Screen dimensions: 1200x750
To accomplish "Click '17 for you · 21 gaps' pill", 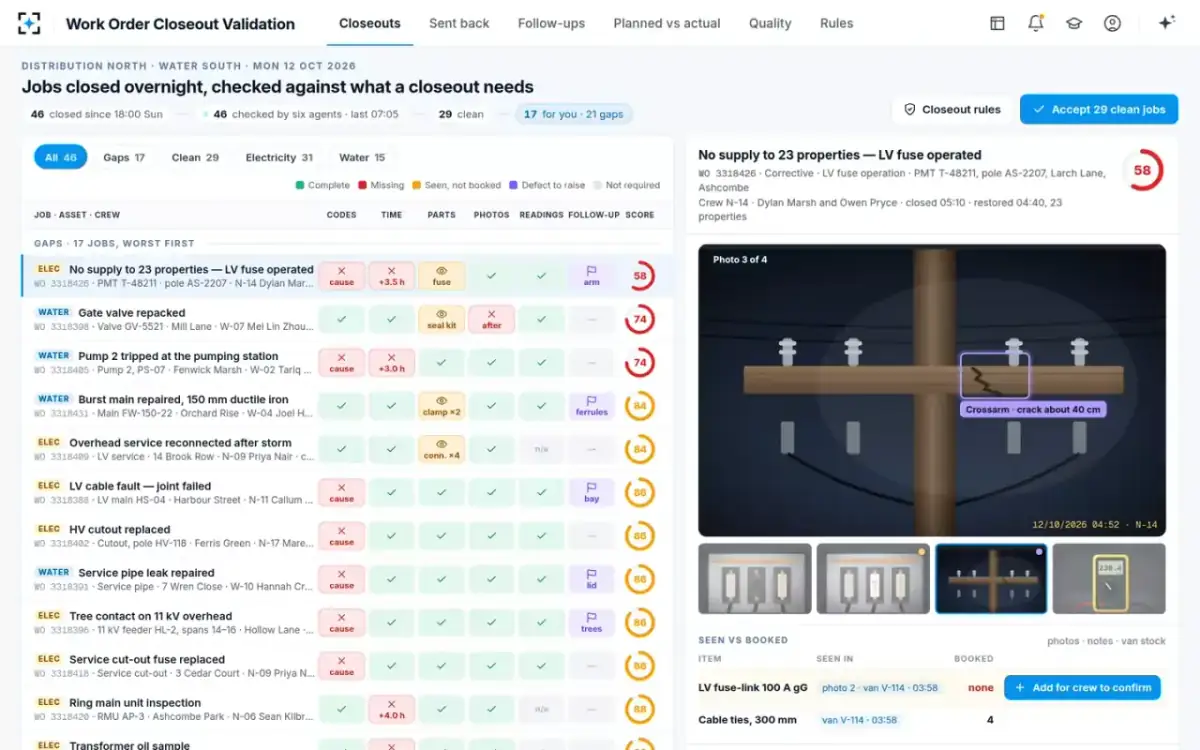I will point(574,114).
